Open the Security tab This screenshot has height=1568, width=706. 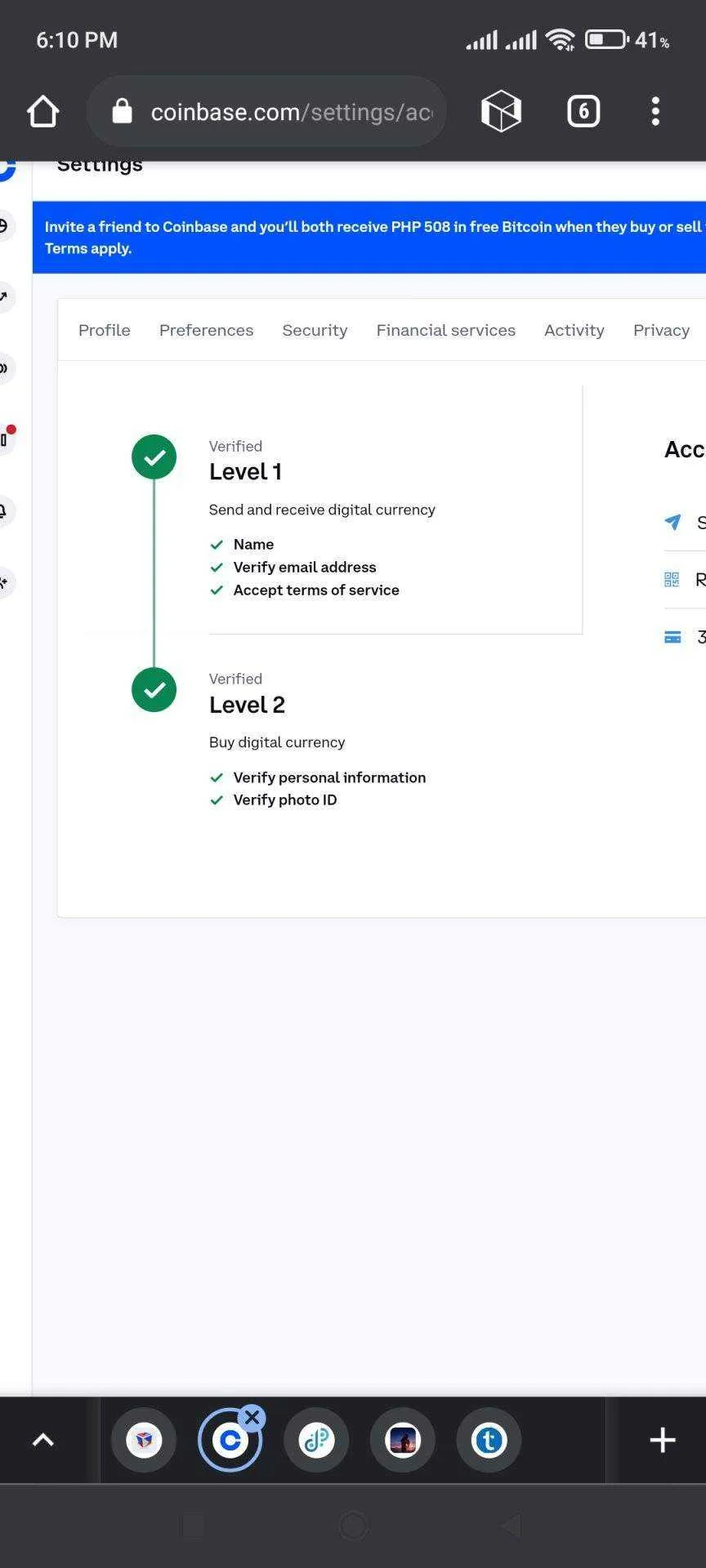[x=315, y=330]
